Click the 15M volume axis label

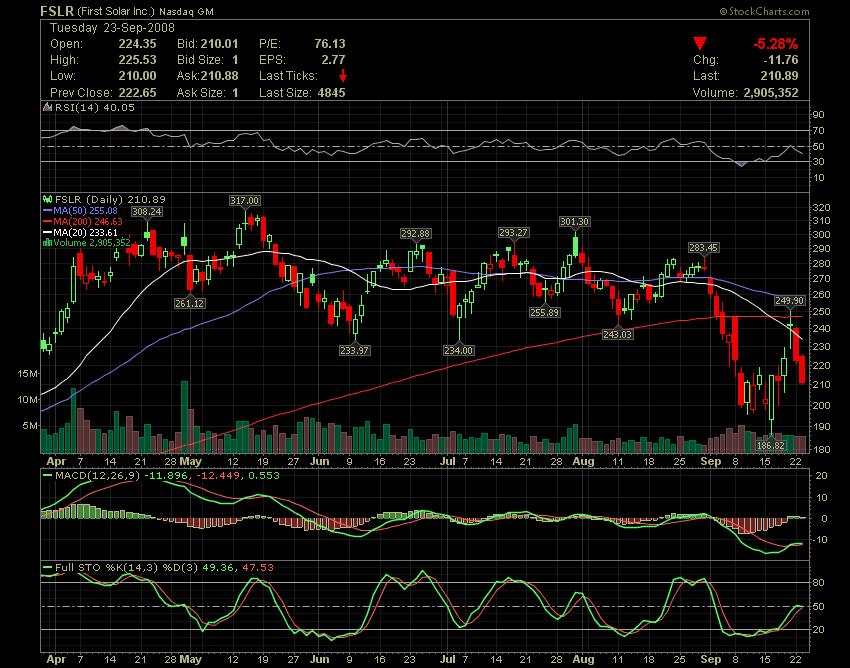point(28,374)
